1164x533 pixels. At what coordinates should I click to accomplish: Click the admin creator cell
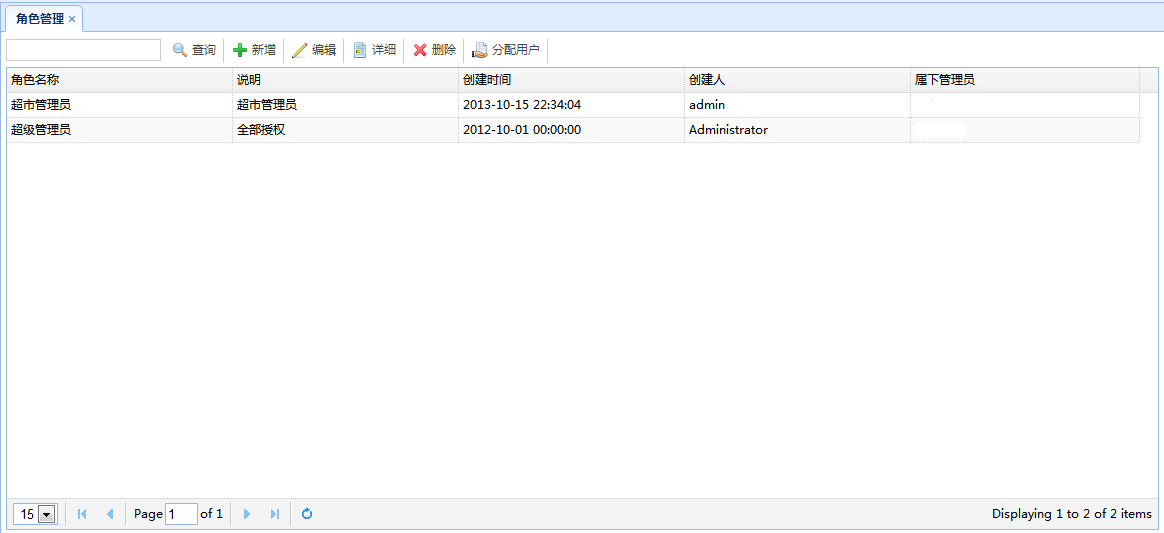click(797, 105)
